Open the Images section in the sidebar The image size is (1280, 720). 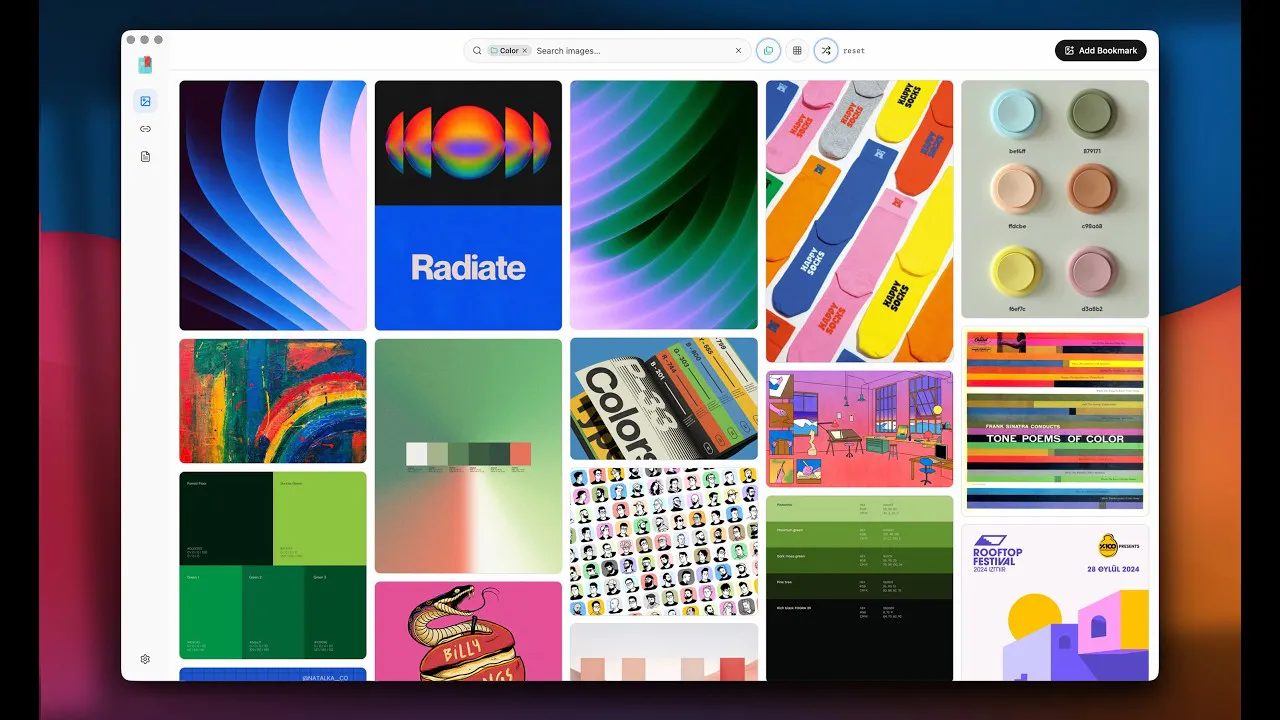[145, 101]
